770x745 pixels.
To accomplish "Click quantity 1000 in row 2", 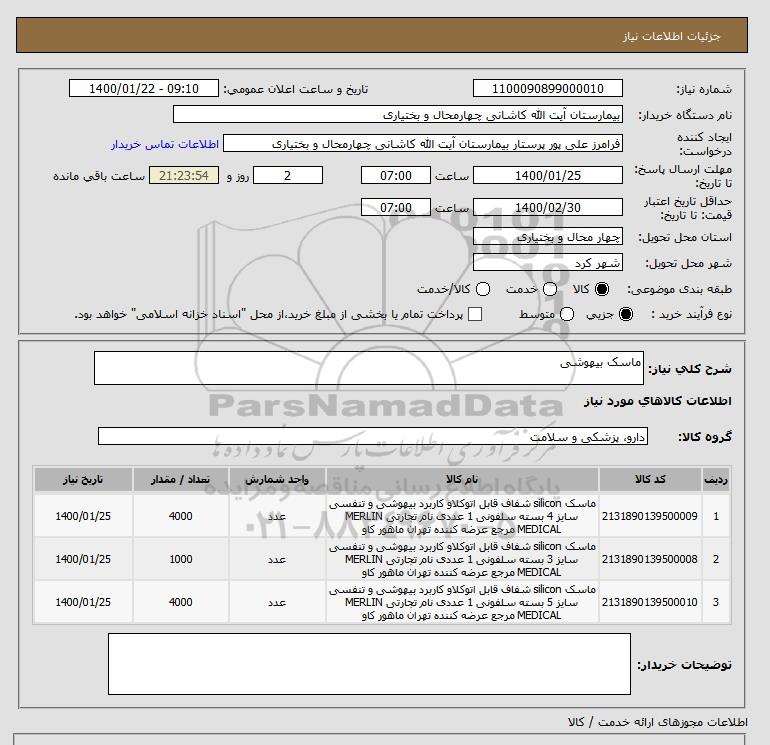I will pyautogui.click(x=181, y=559).
